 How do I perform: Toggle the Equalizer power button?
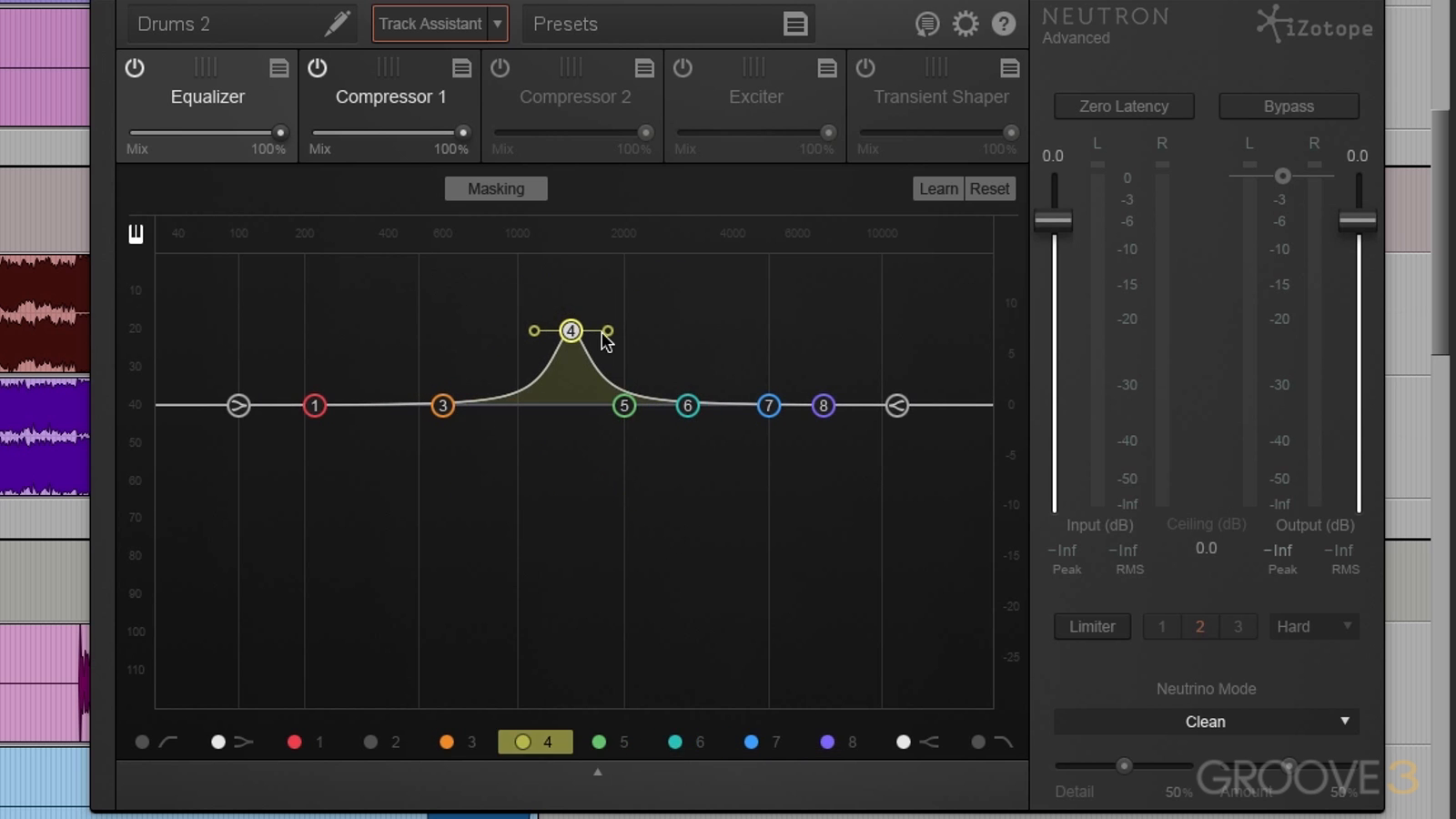(135, 68)
